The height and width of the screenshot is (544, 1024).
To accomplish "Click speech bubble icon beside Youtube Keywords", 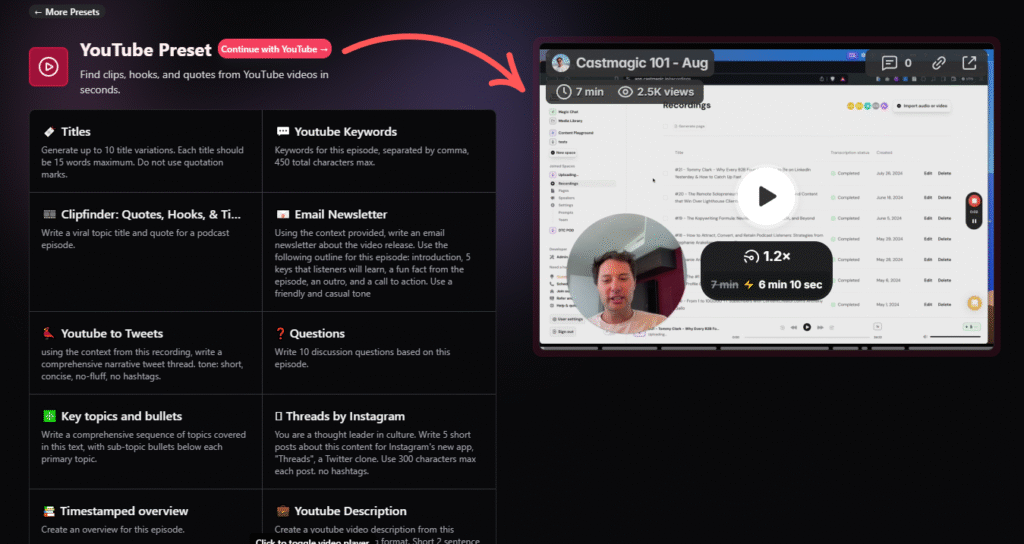I will 283,131.
